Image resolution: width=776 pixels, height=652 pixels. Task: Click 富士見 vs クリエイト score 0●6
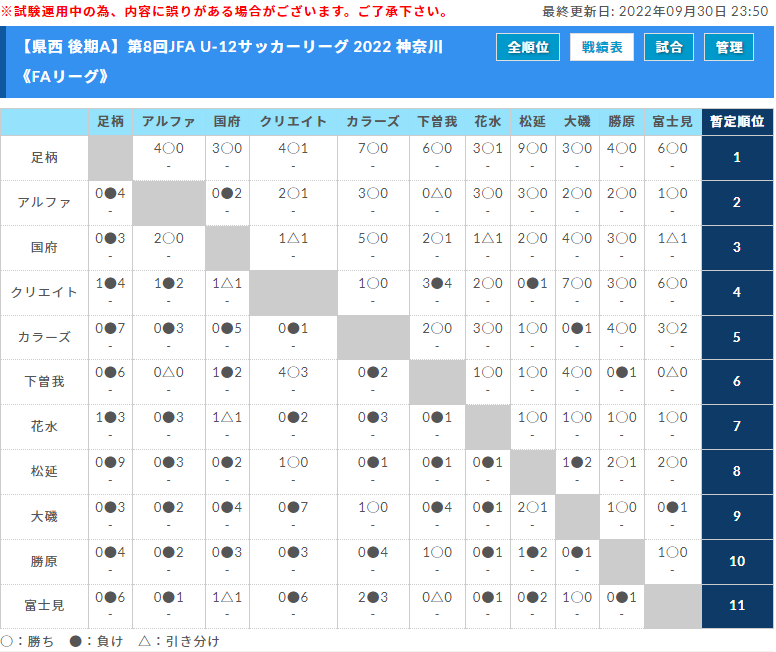tap(293, 598)
